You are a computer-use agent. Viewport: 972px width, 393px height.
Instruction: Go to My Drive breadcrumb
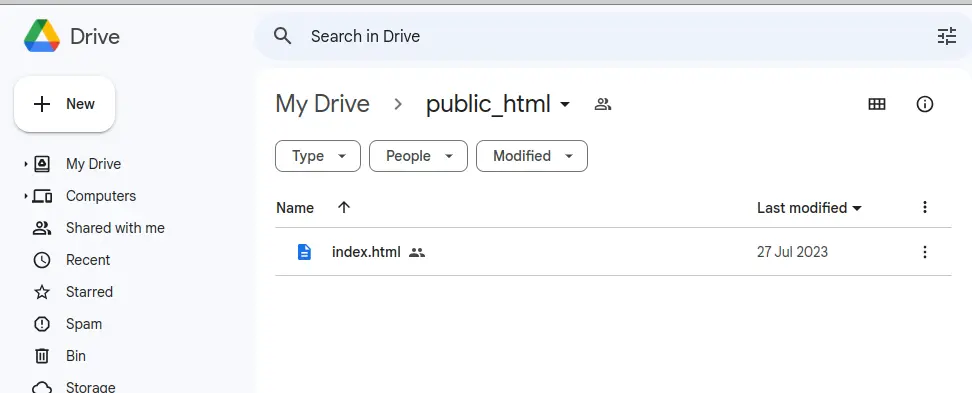click(322, 104)
